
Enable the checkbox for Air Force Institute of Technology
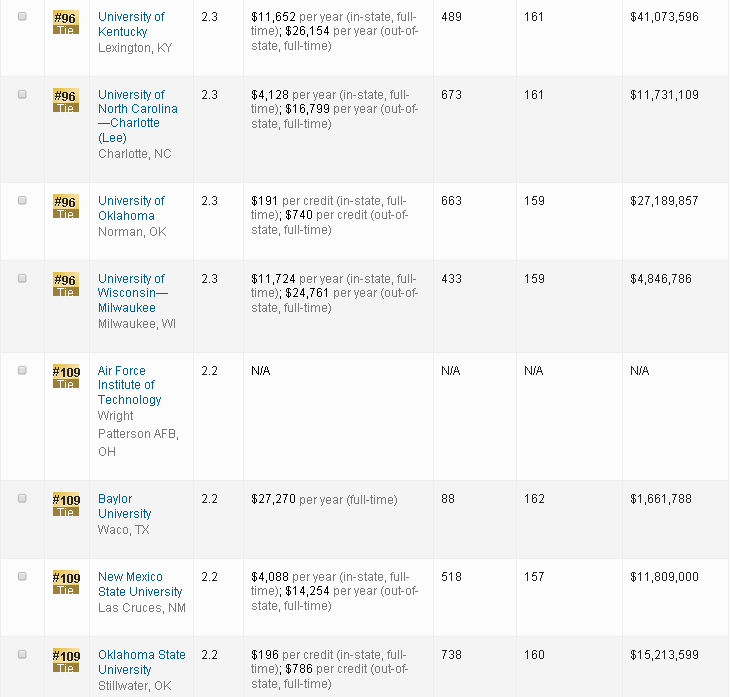pos(23,370)
